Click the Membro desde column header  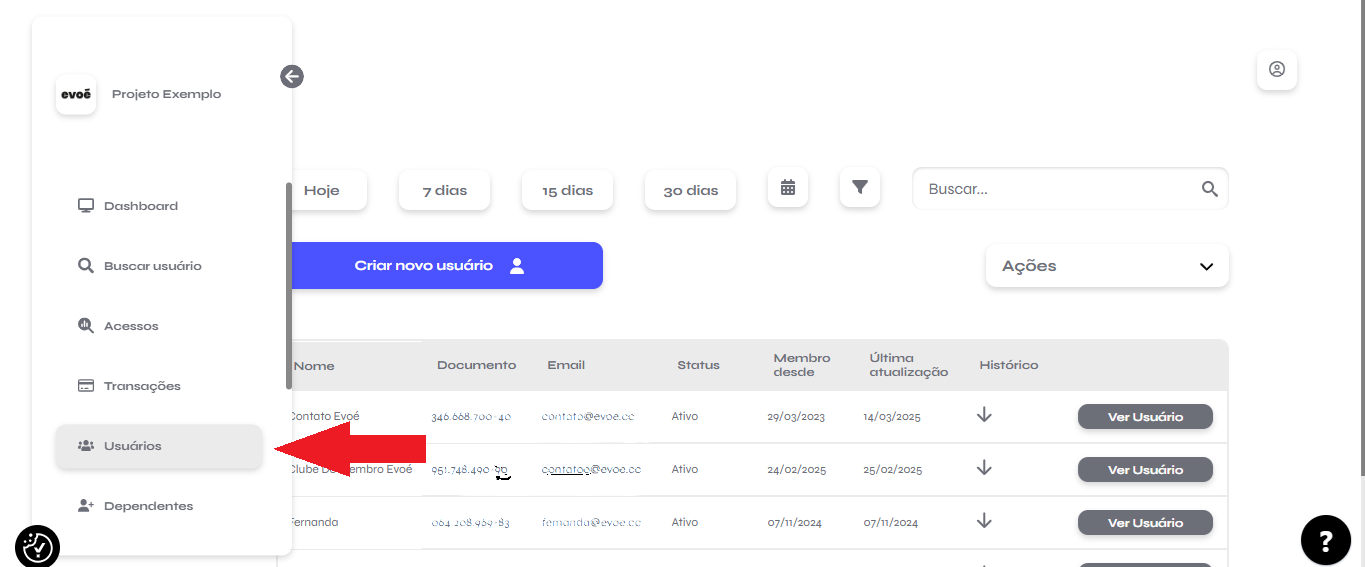(x=802, y=365)
